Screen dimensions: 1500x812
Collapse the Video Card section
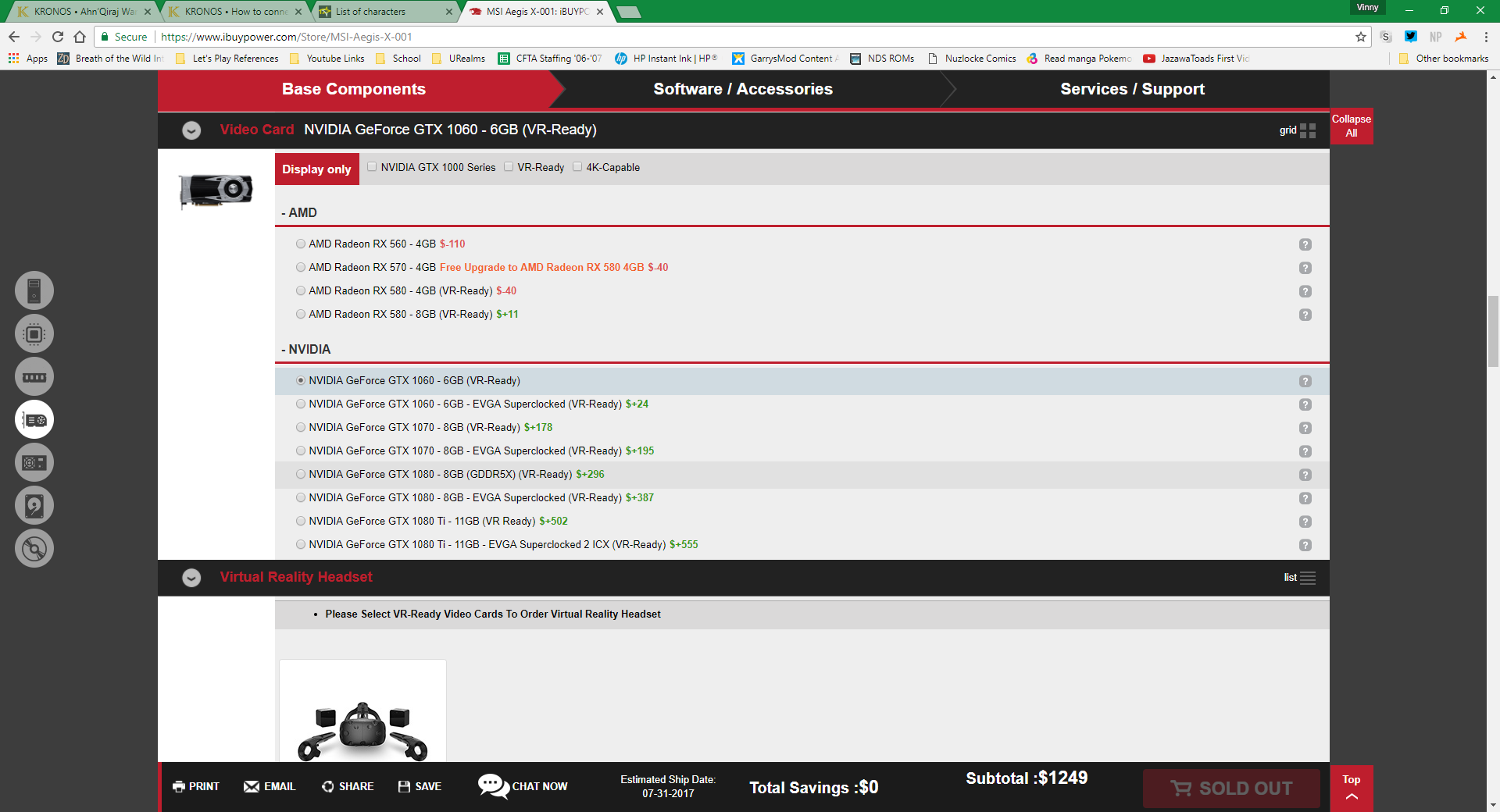[x=191, y=130]
